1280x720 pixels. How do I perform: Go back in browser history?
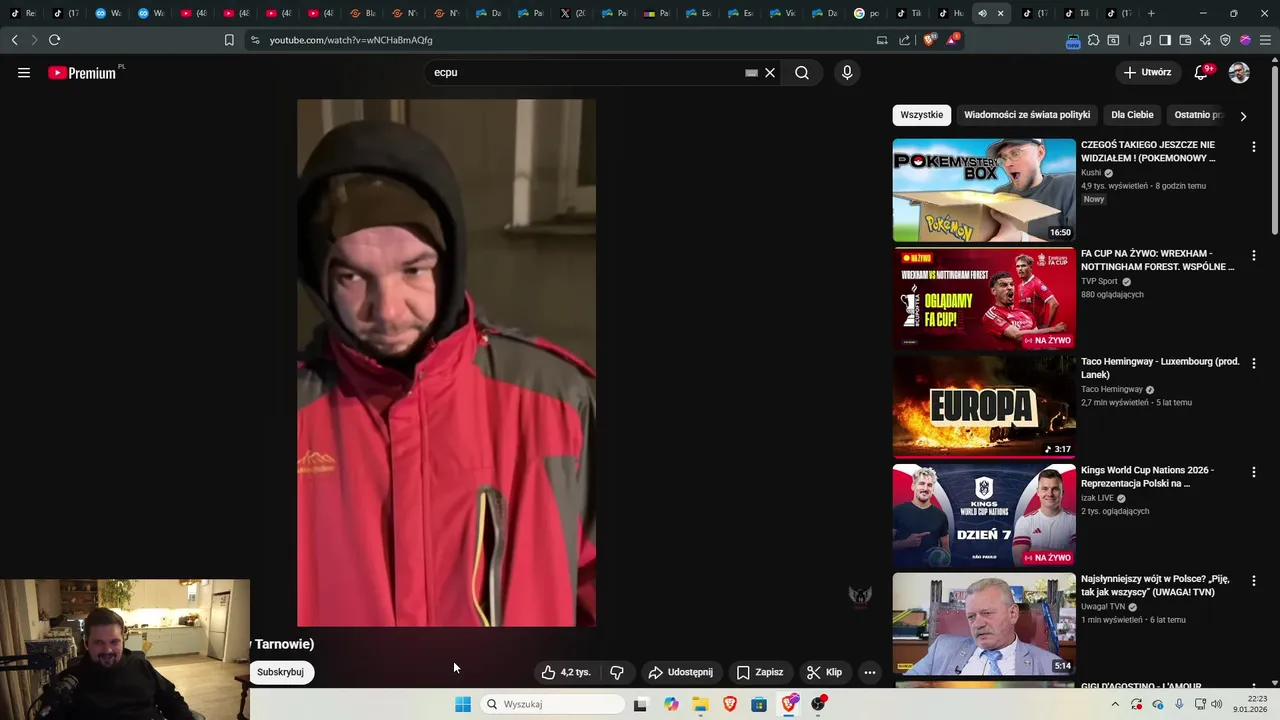pos(14,40)
